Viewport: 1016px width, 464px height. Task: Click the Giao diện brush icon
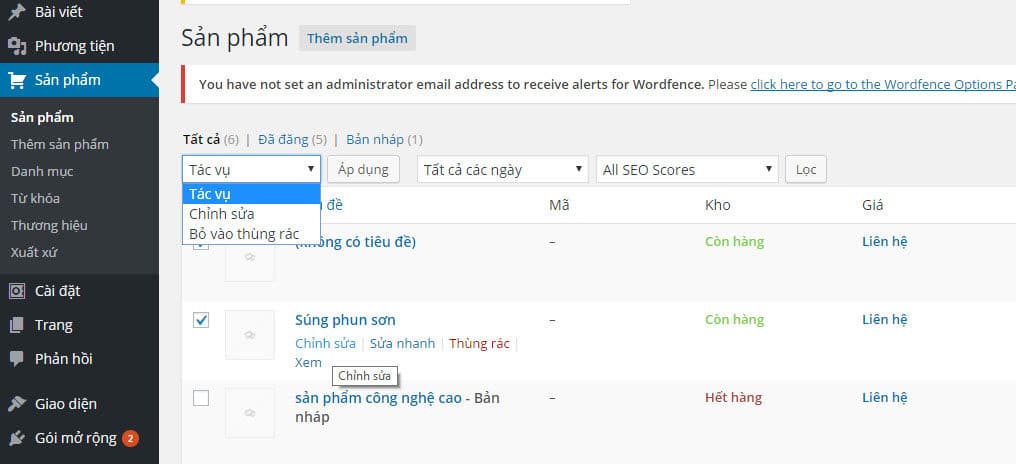tap(17, 404)
